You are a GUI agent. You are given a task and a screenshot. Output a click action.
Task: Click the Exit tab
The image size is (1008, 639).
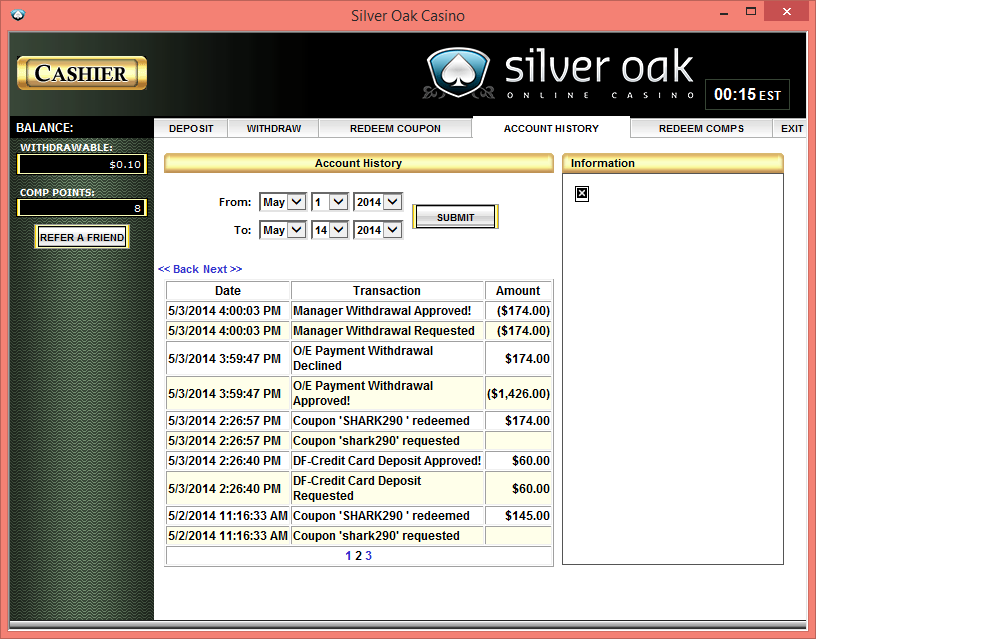pos(791,129)
